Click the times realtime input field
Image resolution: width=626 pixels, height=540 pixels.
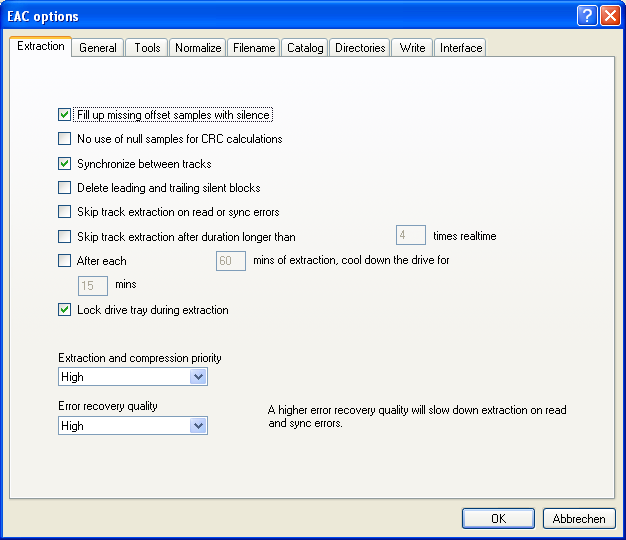pos(411,236)
